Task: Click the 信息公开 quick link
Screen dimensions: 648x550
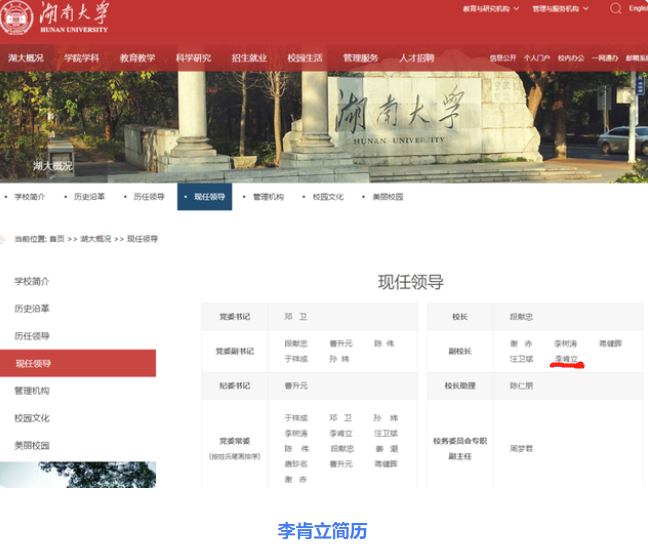Action: coord(503,58)
